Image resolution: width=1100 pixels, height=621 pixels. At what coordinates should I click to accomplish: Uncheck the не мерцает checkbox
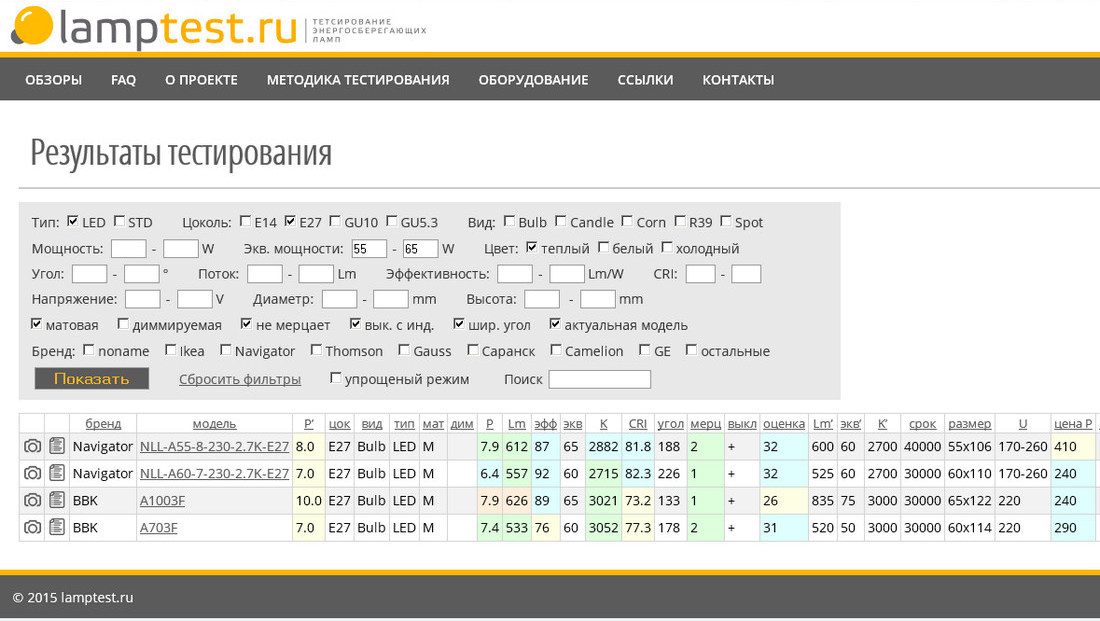click(246, 323)
